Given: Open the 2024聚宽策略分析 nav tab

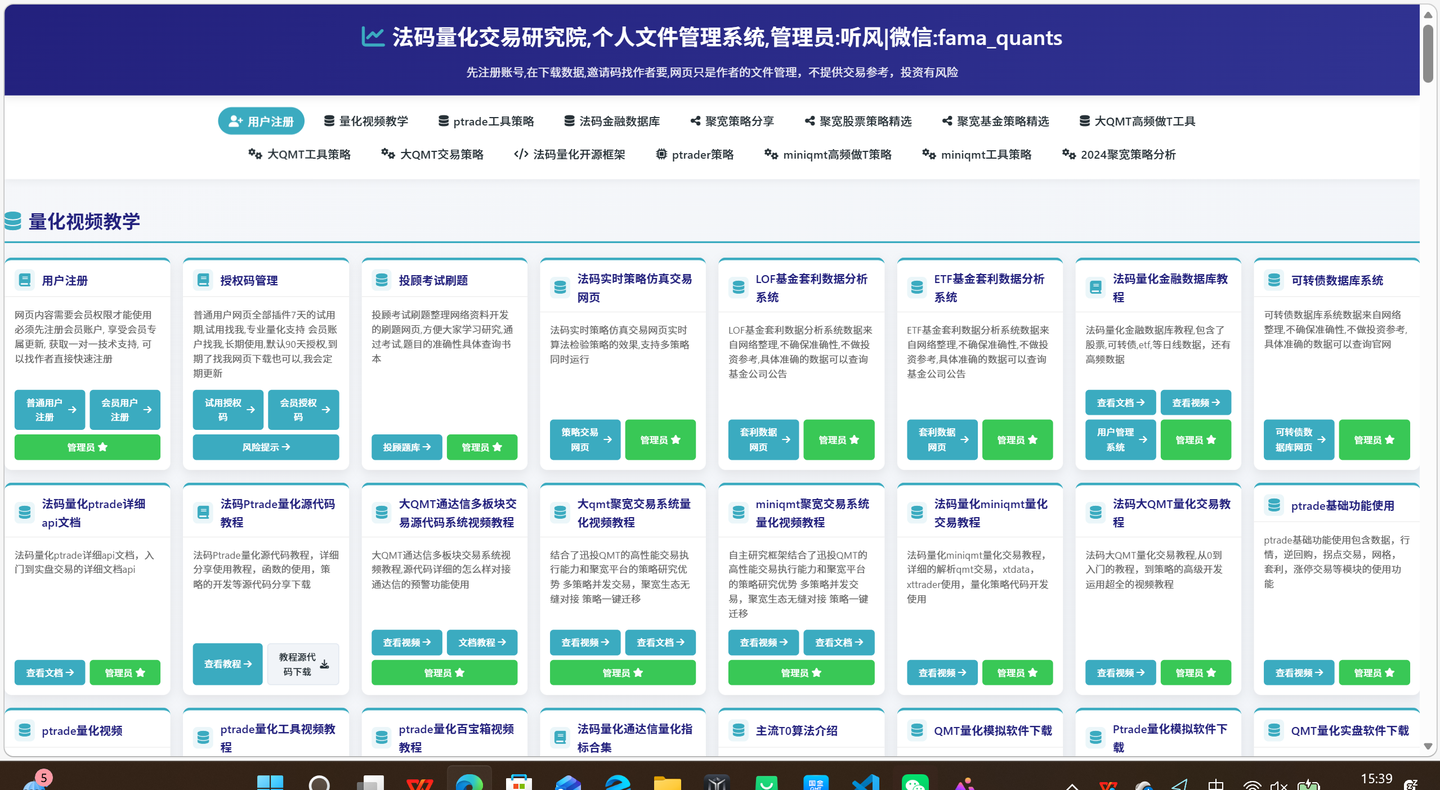Looking at the screenshot, I should (1118, 154).
